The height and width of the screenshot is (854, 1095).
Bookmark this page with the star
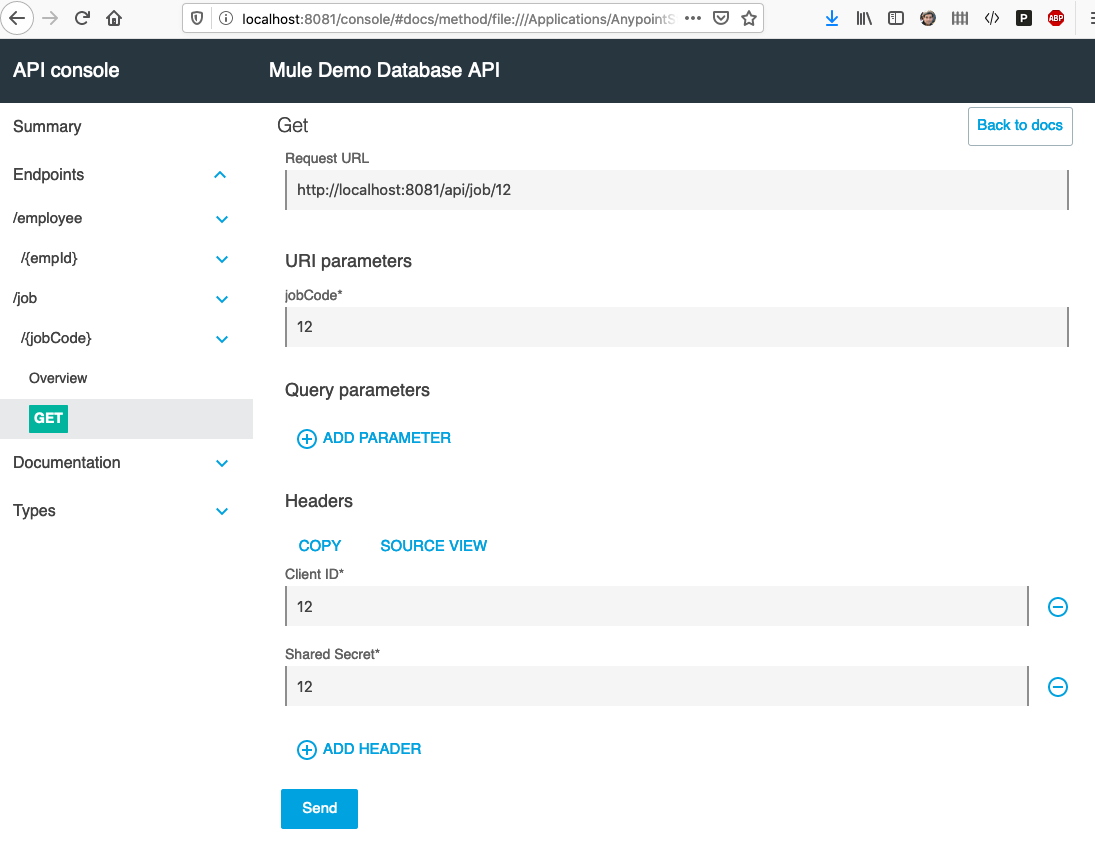[x=749, y=18]
